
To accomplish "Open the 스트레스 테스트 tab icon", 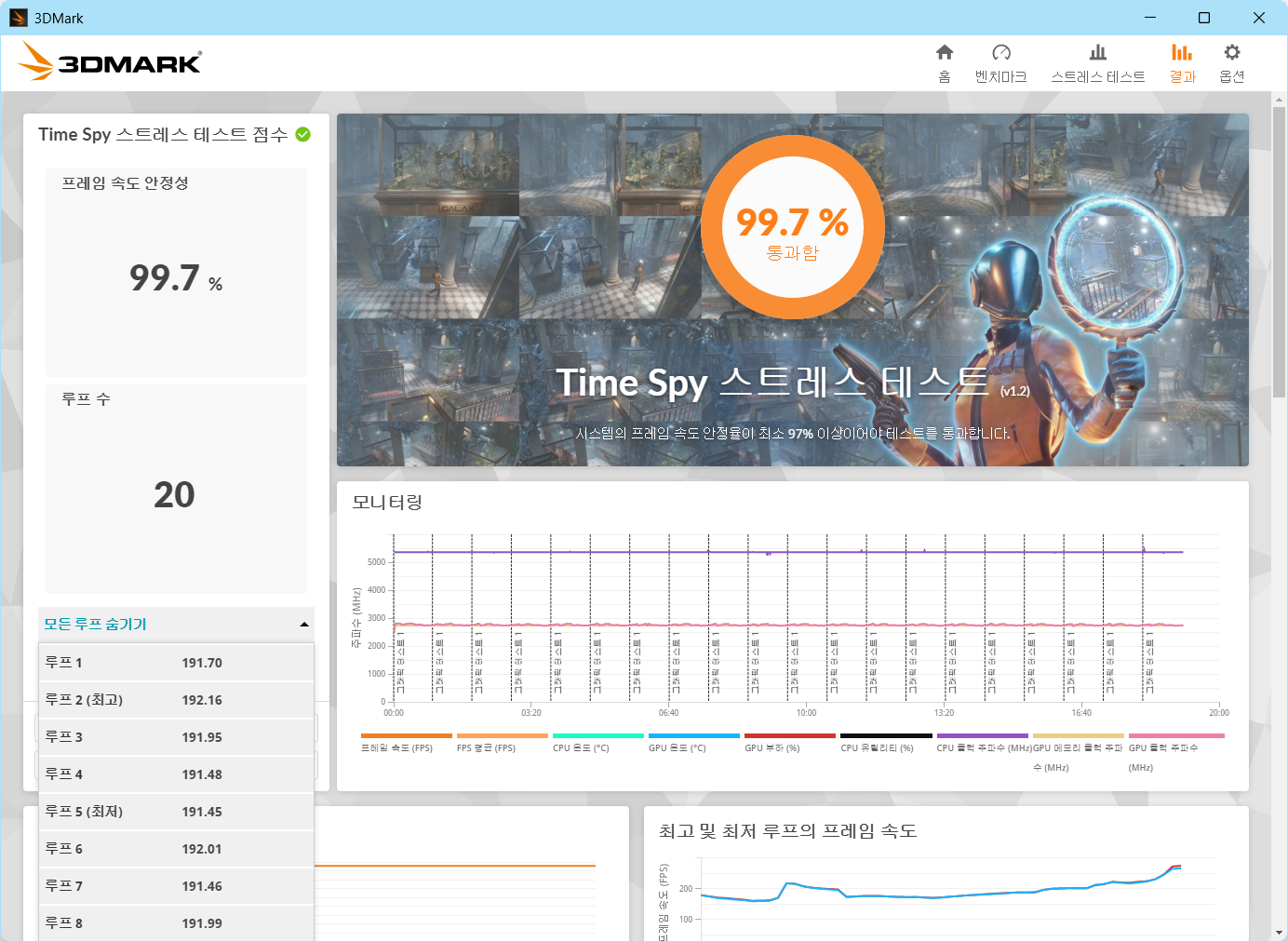I will [1098, 52].
